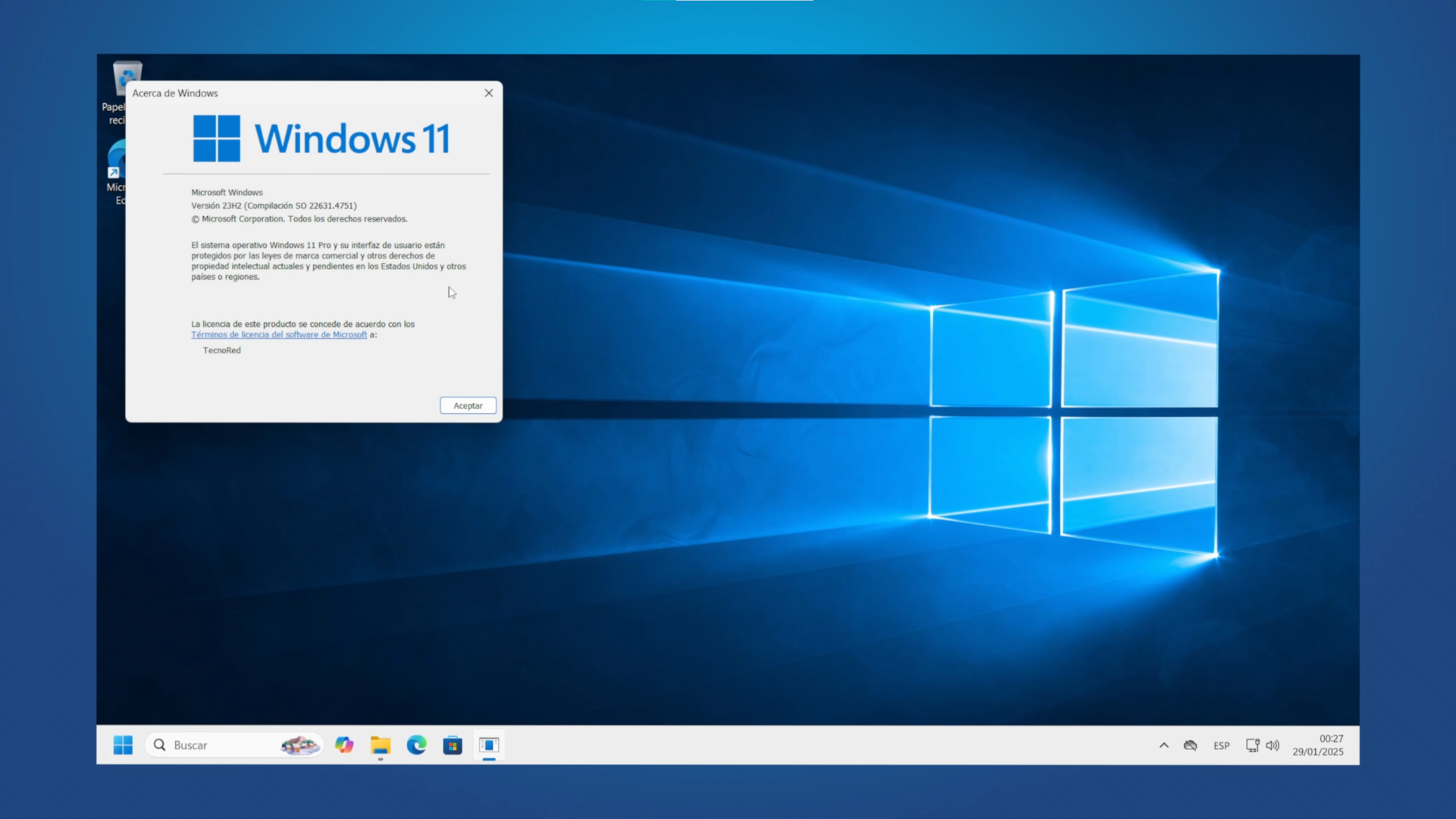Open the Start menu
This screenshot has width=1456, height=819.
123,745
